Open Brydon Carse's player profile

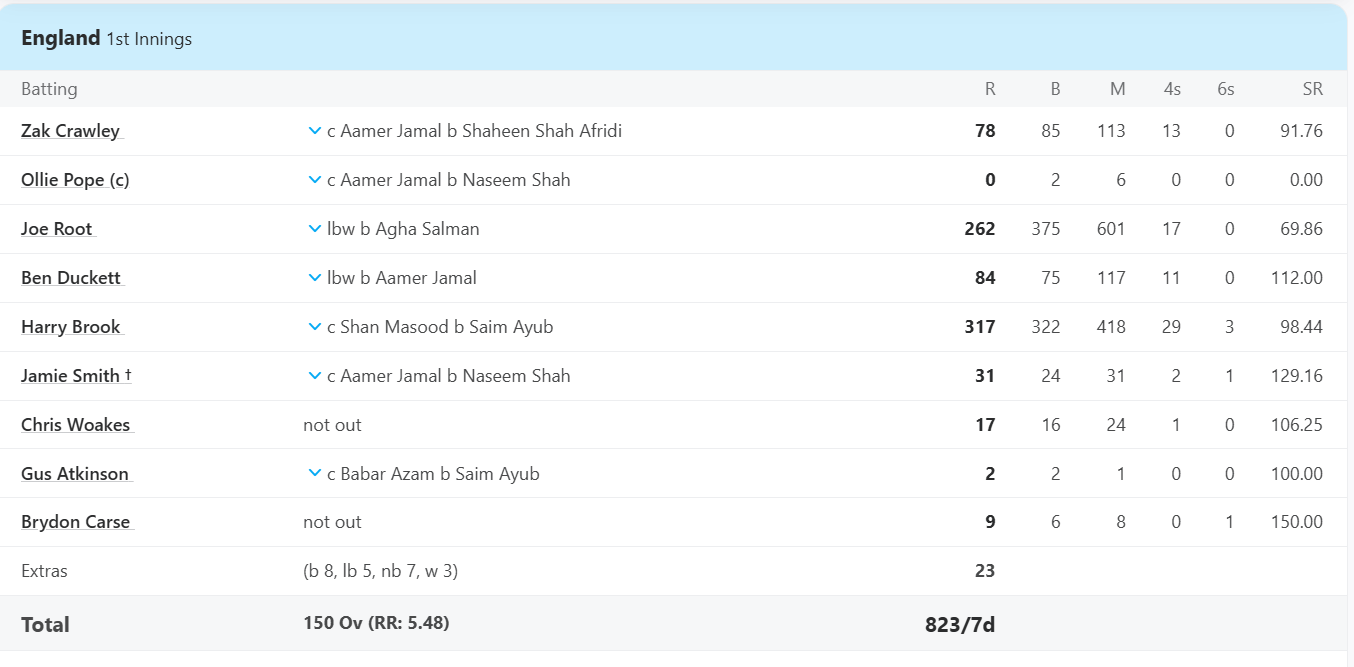coord(76,522)
